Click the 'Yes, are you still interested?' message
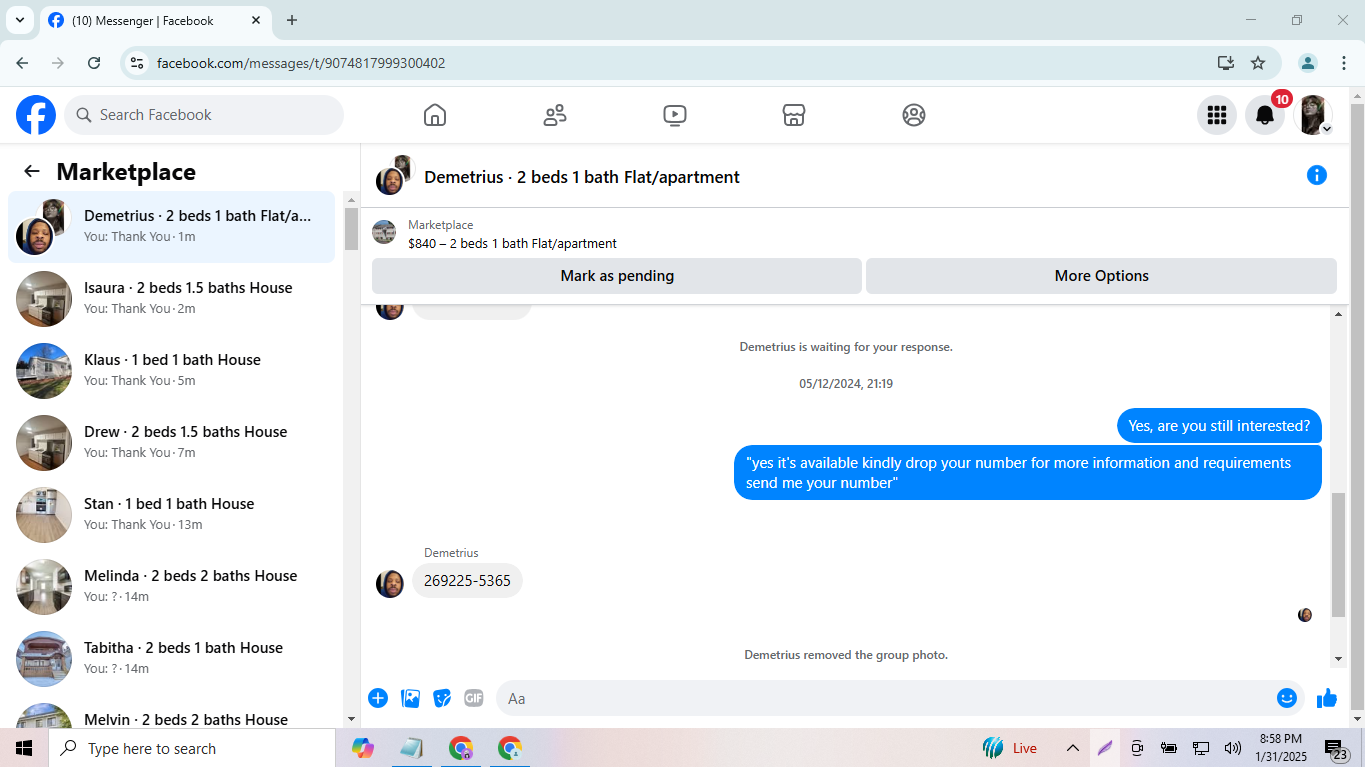 [1219, 426]
